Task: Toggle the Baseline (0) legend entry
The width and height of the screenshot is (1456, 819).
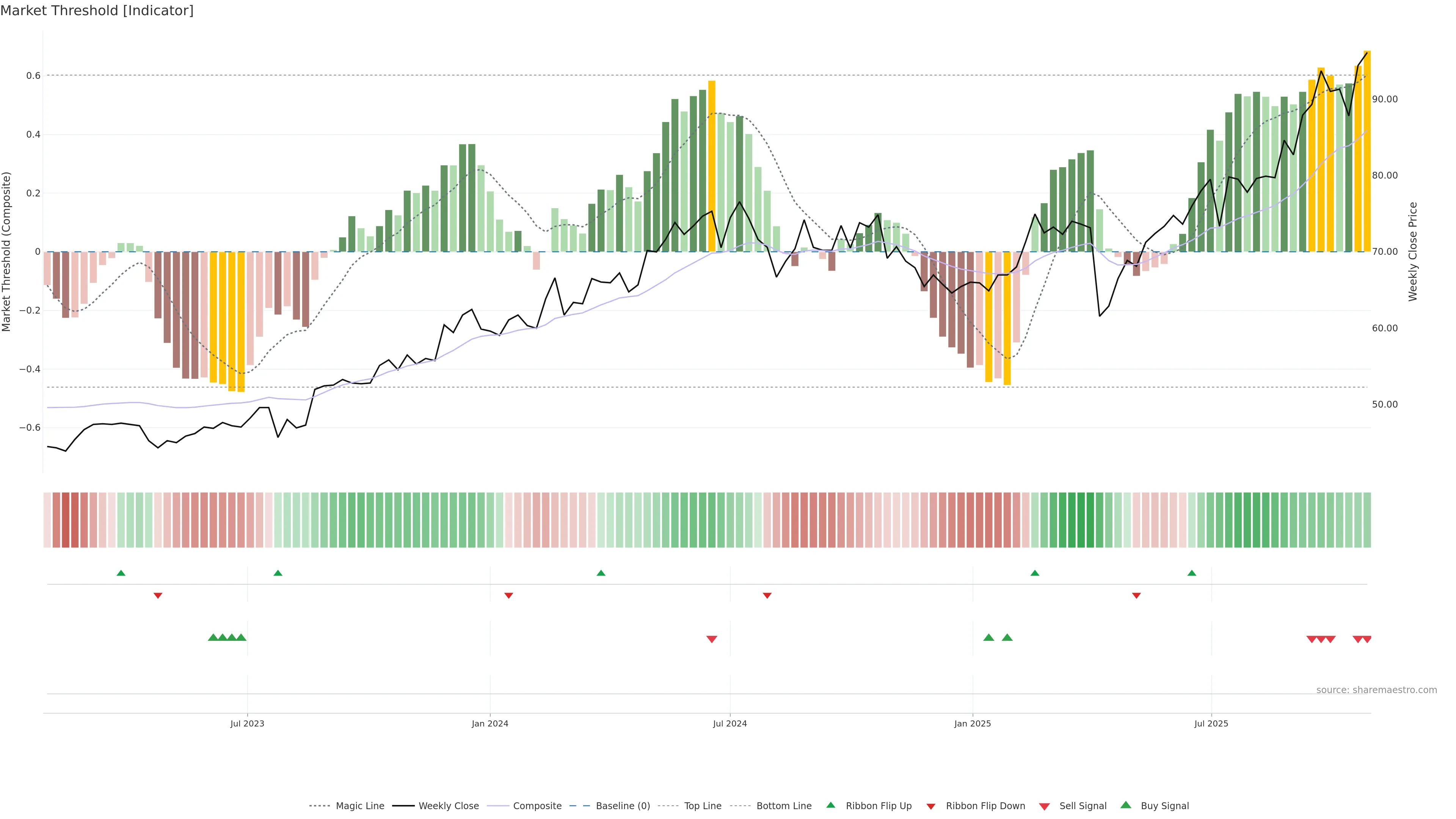Action: point(623,806)
